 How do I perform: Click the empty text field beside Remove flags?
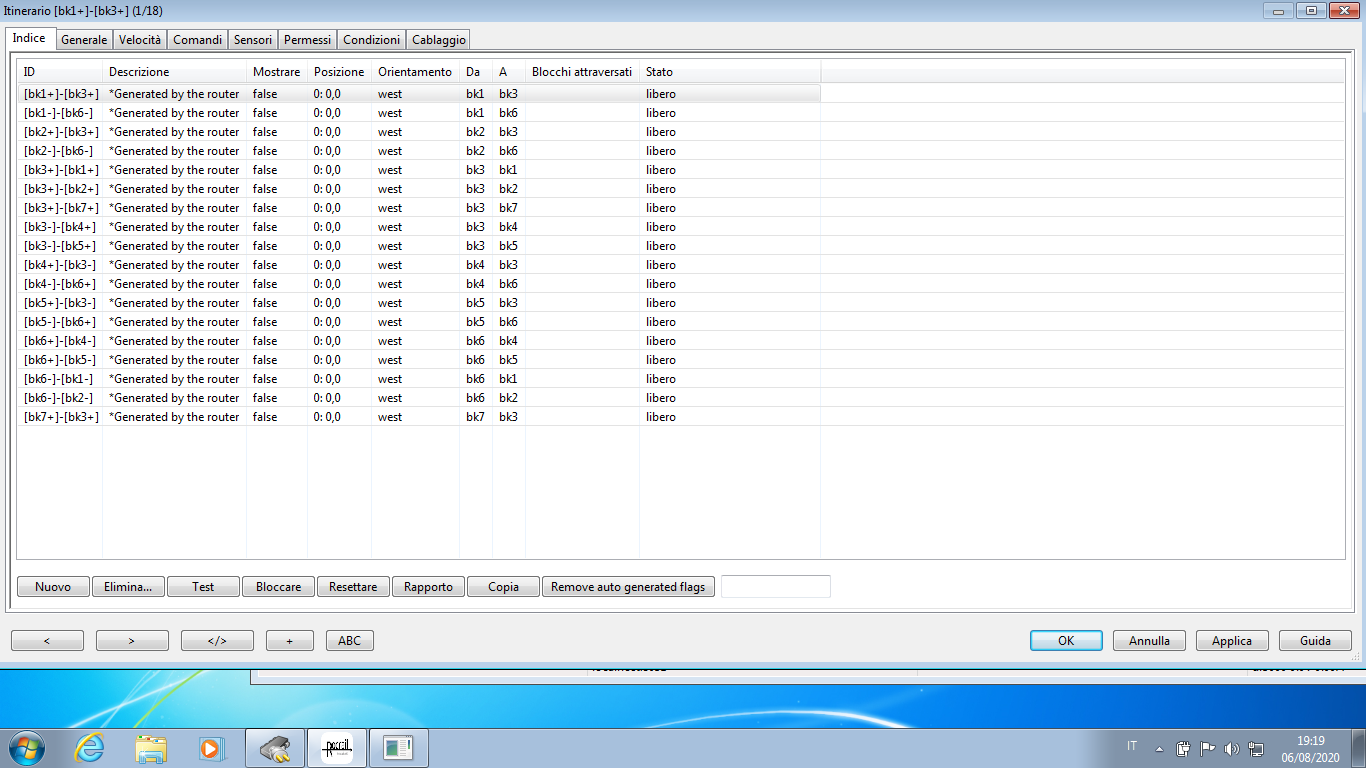775,587
